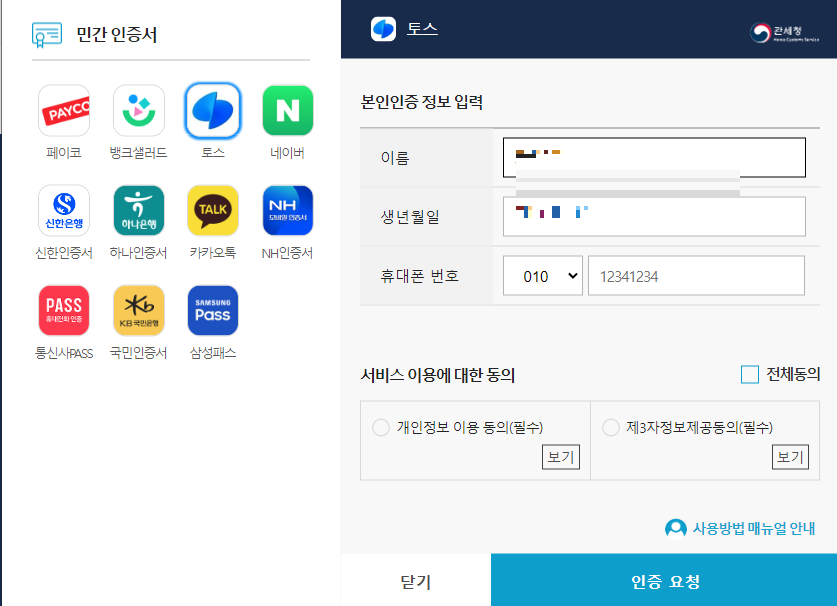Select the Toss certificate icon

213,111
